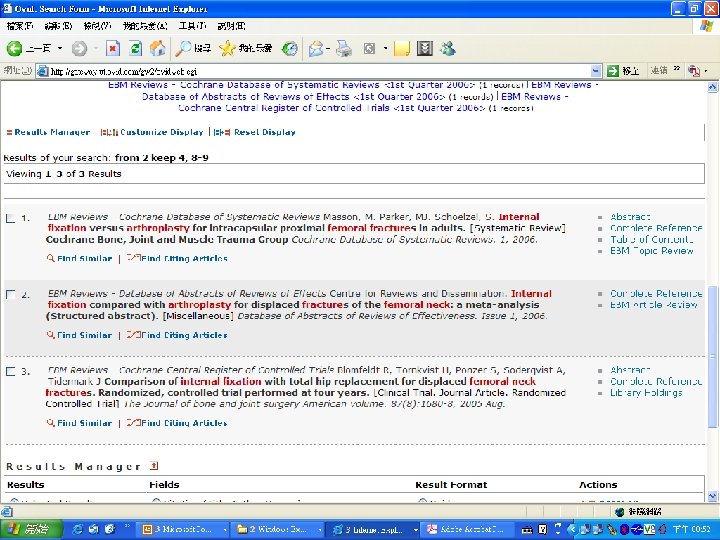The height and width of the screenshot is (540, 720).
Task: Click the Edit toolbar icon beside the printer
Action: pos(370,48)
